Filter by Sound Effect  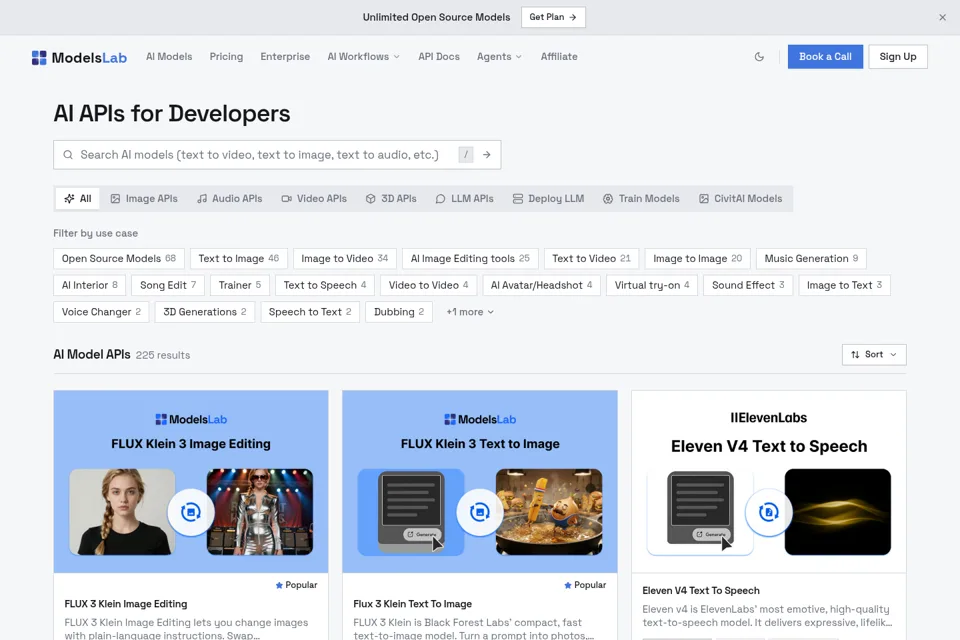pos(748,285)
